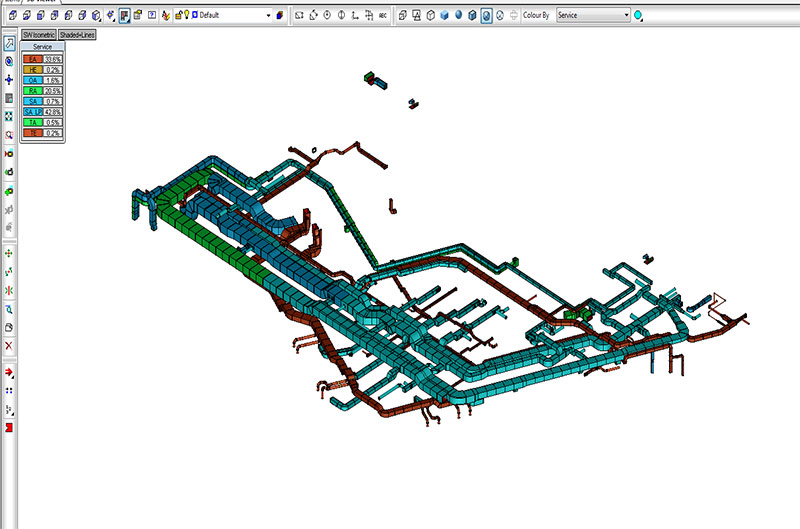This screenshot has height=529, width=800.
Task: Click the OA light blue colour swatch
Action: (x=33, y=80)
